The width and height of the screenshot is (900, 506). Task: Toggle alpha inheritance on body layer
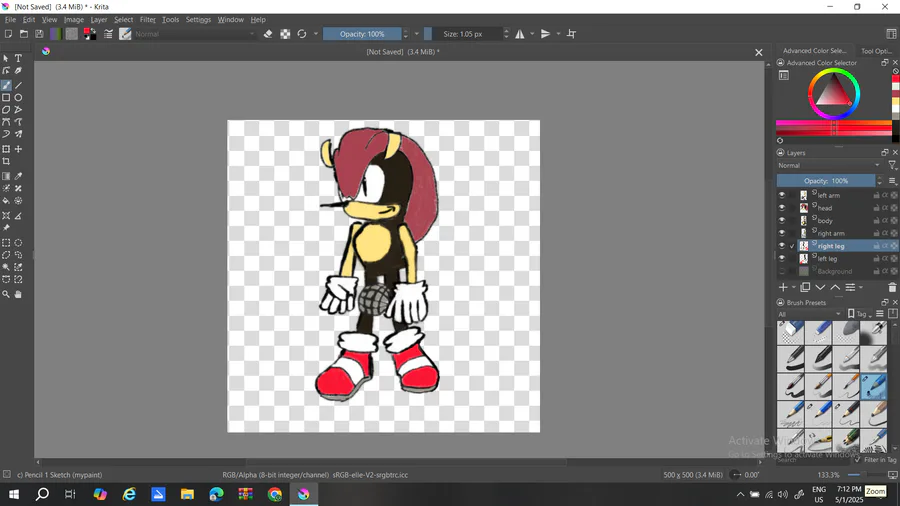coord(885,220)
